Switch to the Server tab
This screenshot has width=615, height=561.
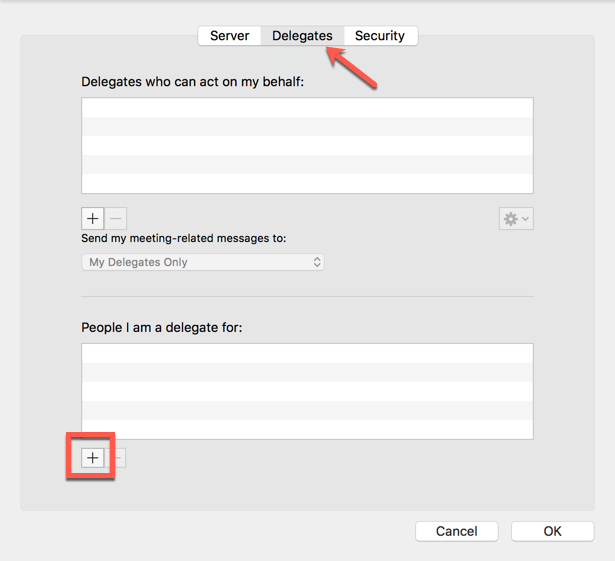point(229,36)
